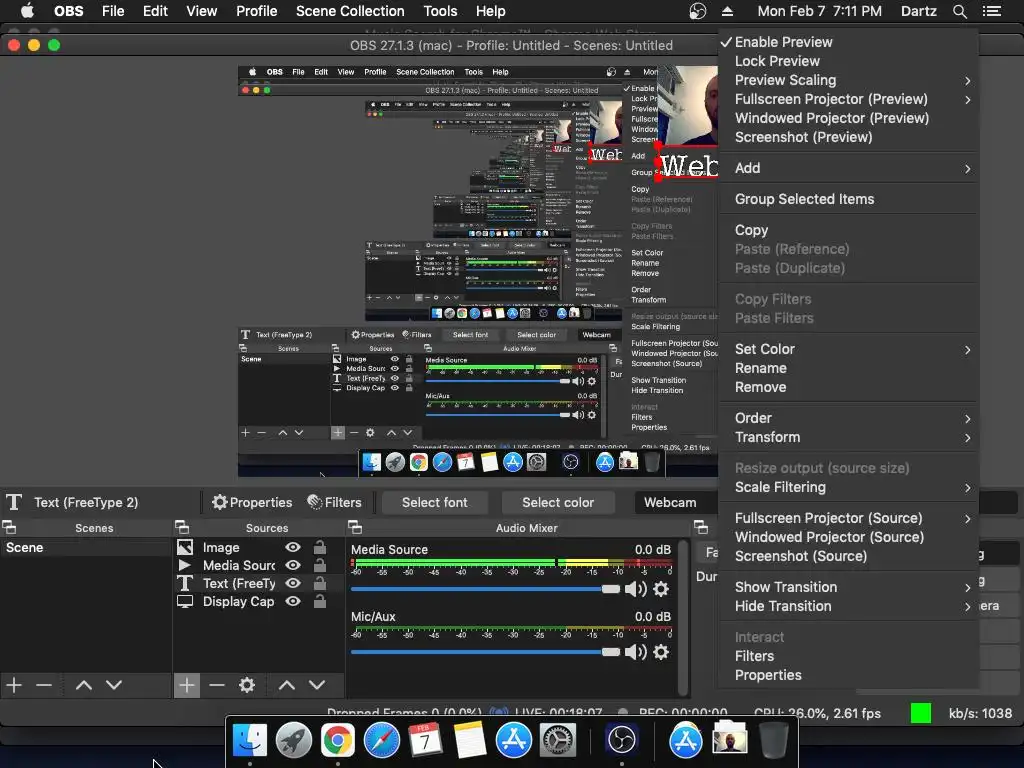This screenshot has height=768, width=1024.
Task: Toggle visibility of Text (FreeType 2) source
Action: pos(293,583)
